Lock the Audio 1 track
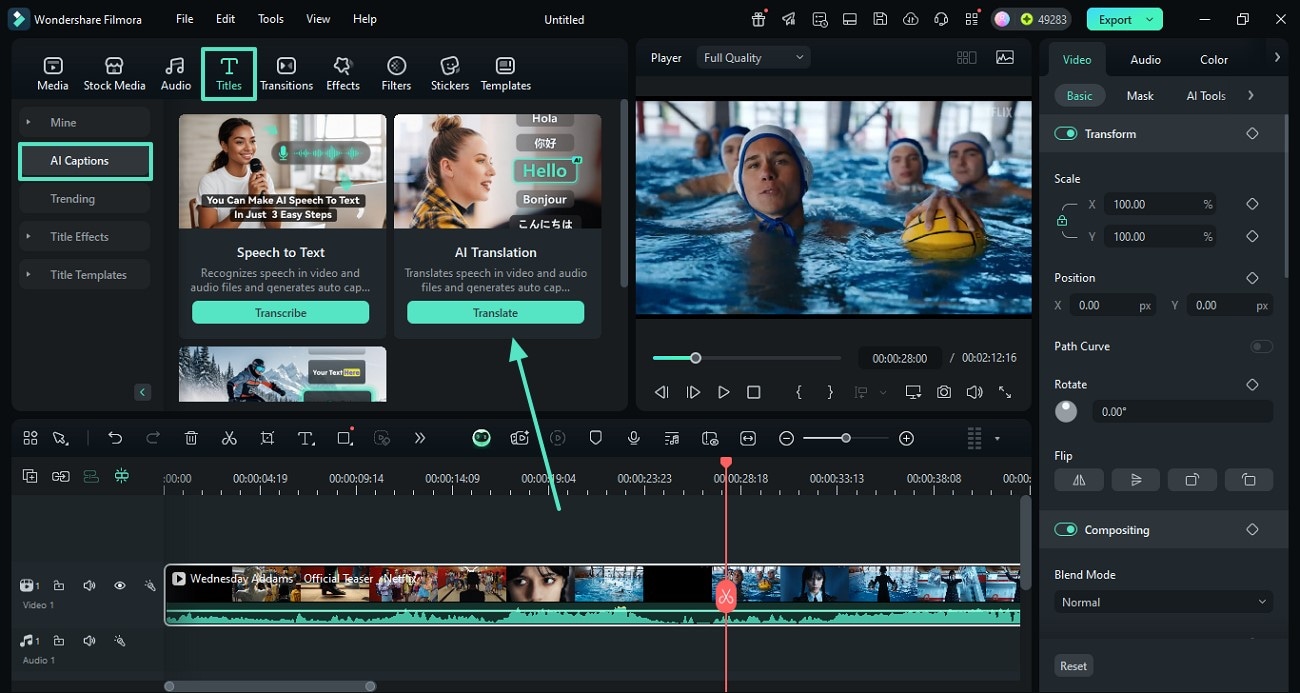 (x=59, y=641)
